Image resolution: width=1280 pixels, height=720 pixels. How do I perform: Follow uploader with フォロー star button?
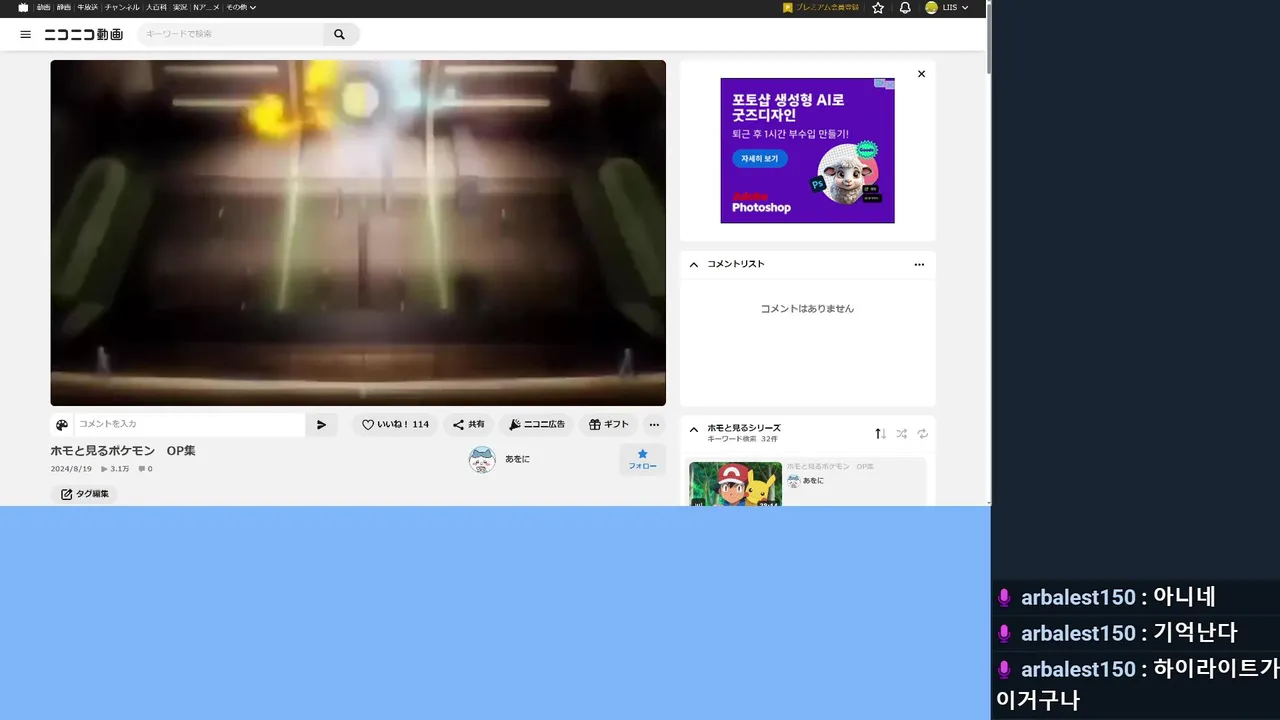pos(642,460)
